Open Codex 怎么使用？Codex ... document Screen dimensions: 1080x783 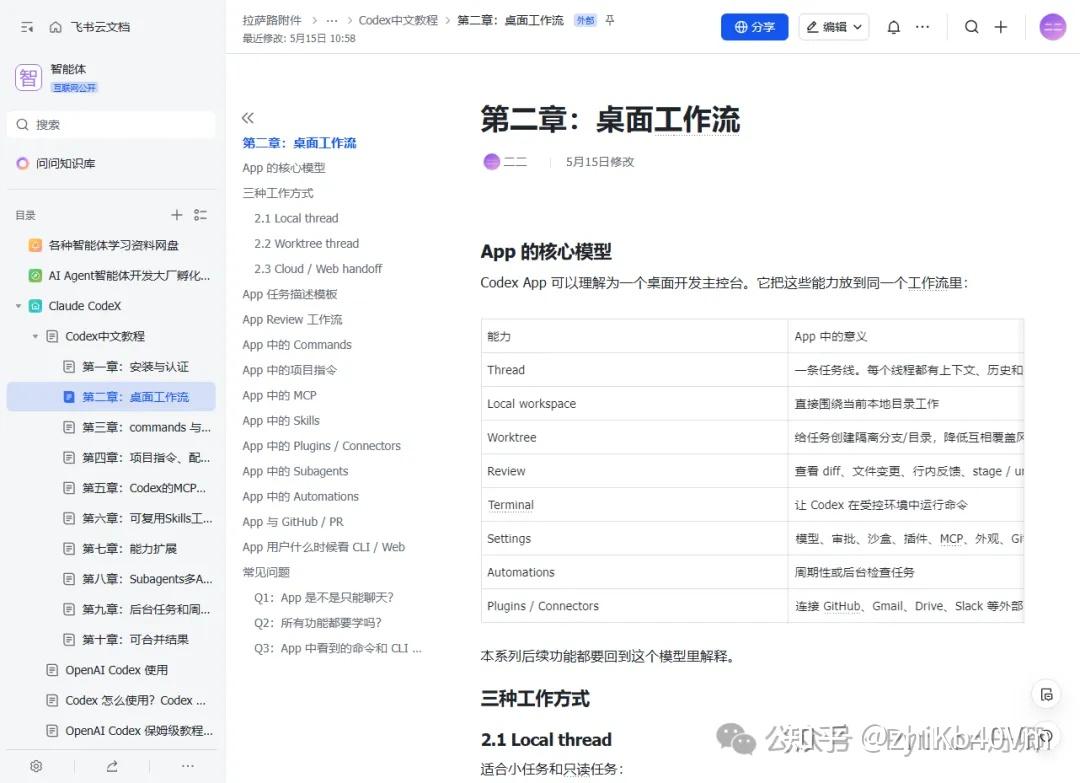[x=112, y=700]
